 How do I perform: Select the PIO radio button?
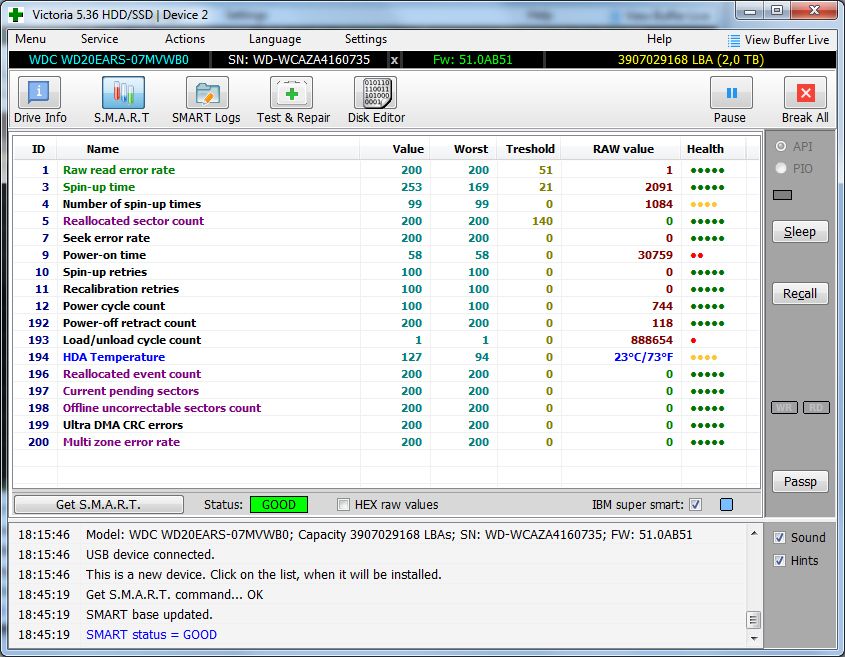[x=780, y=169]
